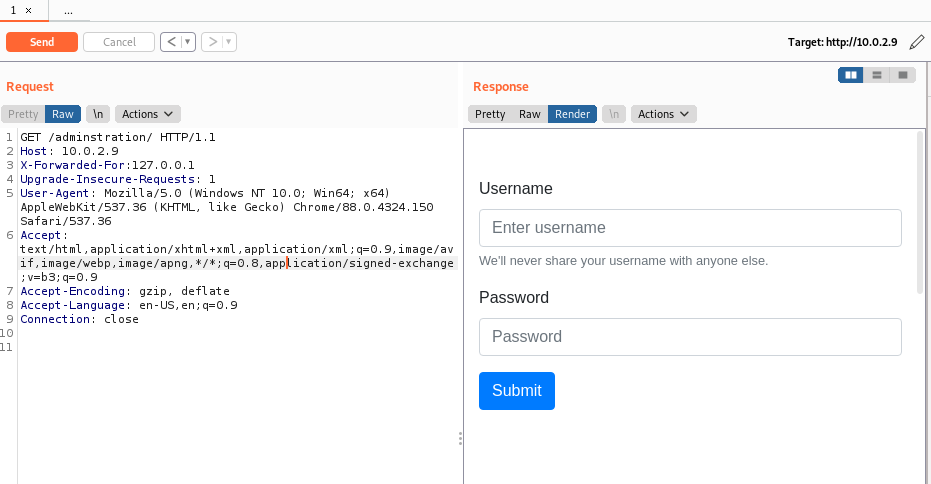This screenshot has width=931, height=484.
Task: Open back history dropdown arrow
Action: point(188,42)
